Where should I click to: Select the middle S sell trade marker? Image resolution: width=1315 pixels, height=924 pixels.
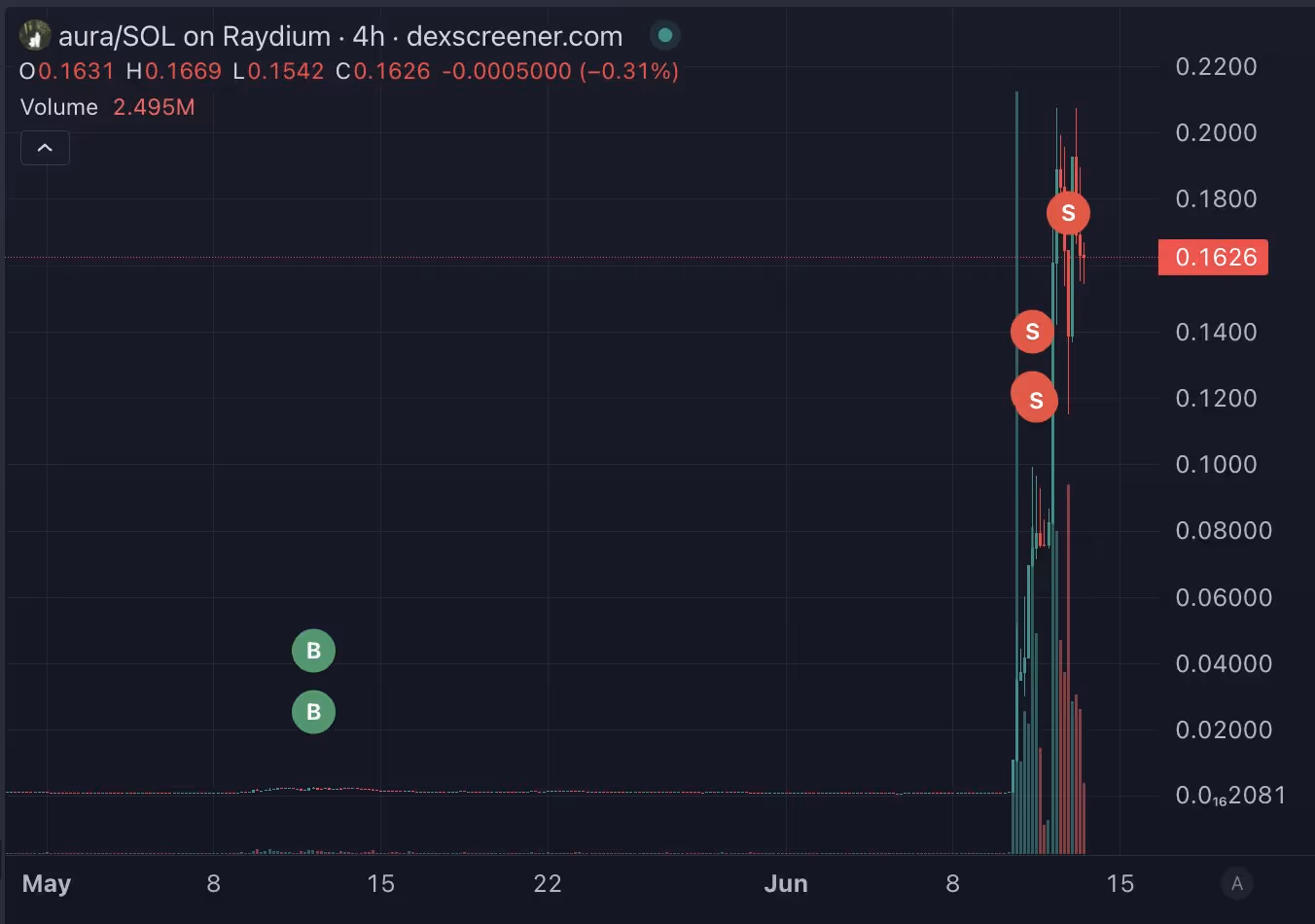coord(1032,331)
